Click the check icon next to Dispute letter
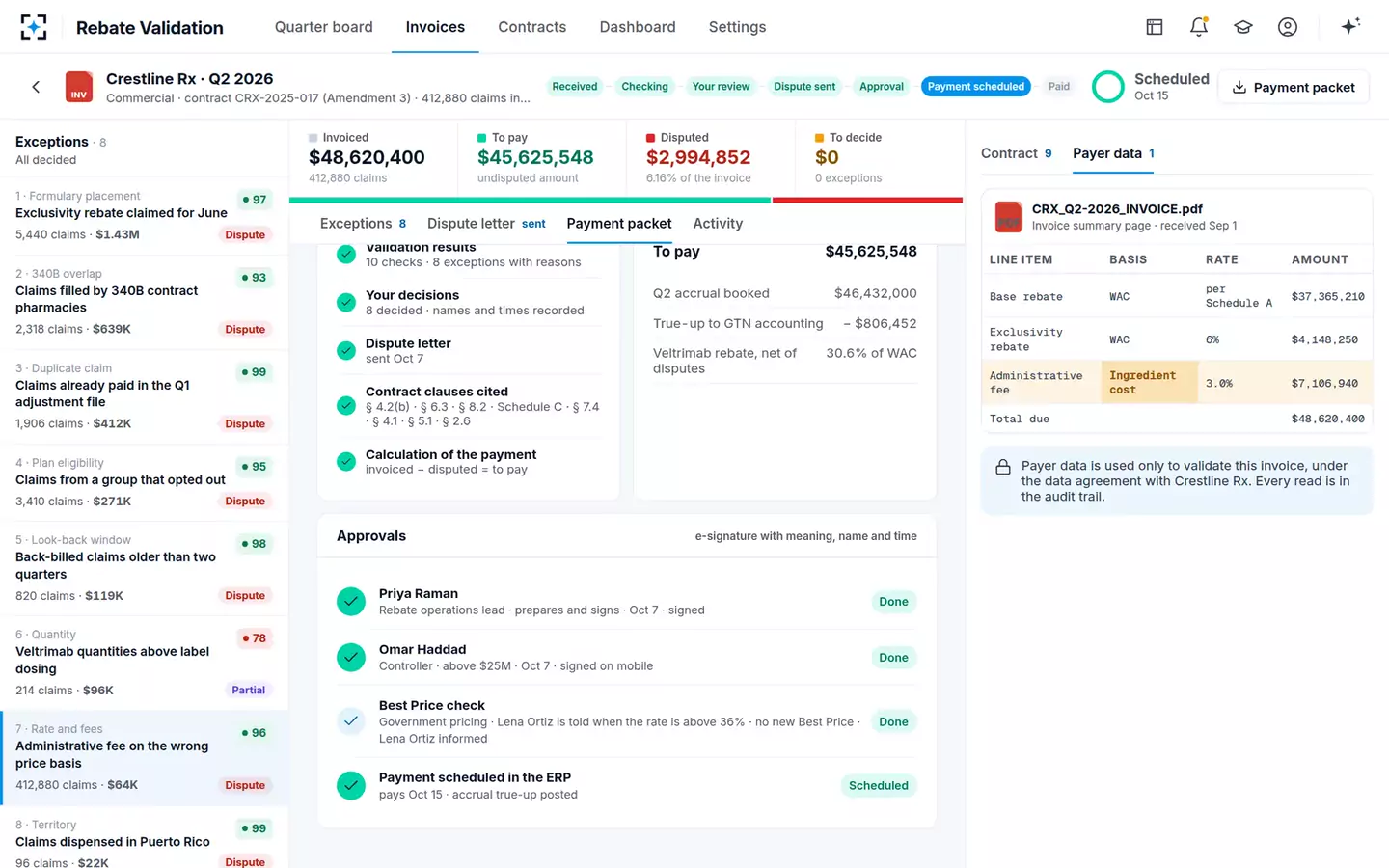Screen dimensions: 1389x868 [346, 351]
